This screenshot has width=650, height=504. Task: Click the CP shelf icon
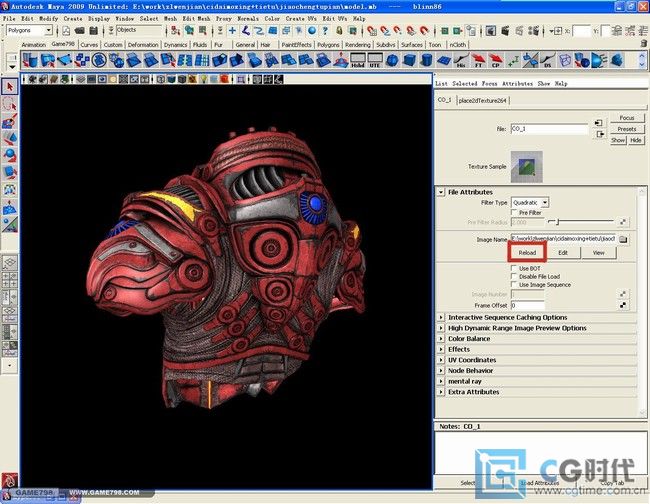495,61
